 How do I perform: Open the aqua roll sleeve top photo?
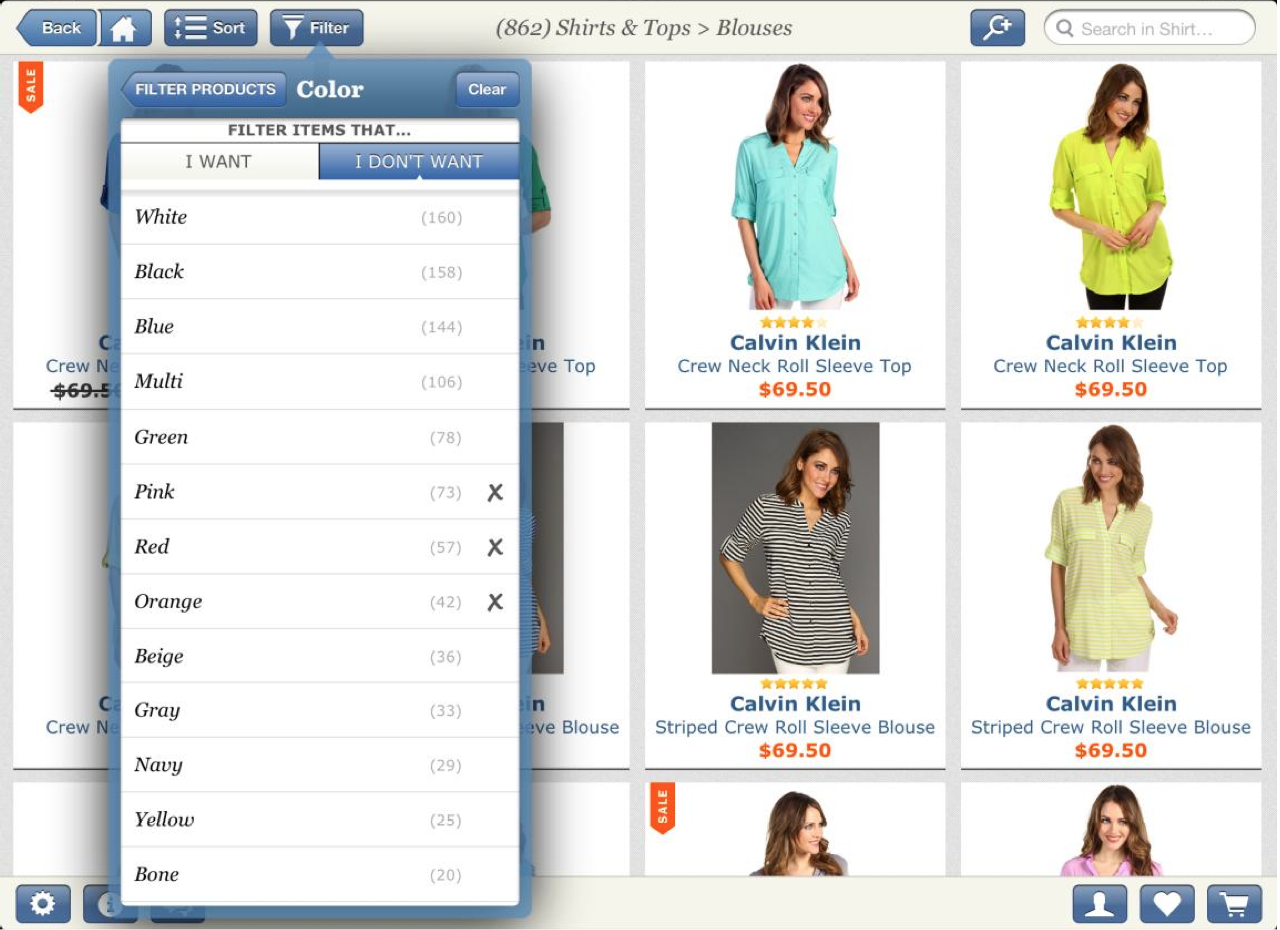click(795, 187)
